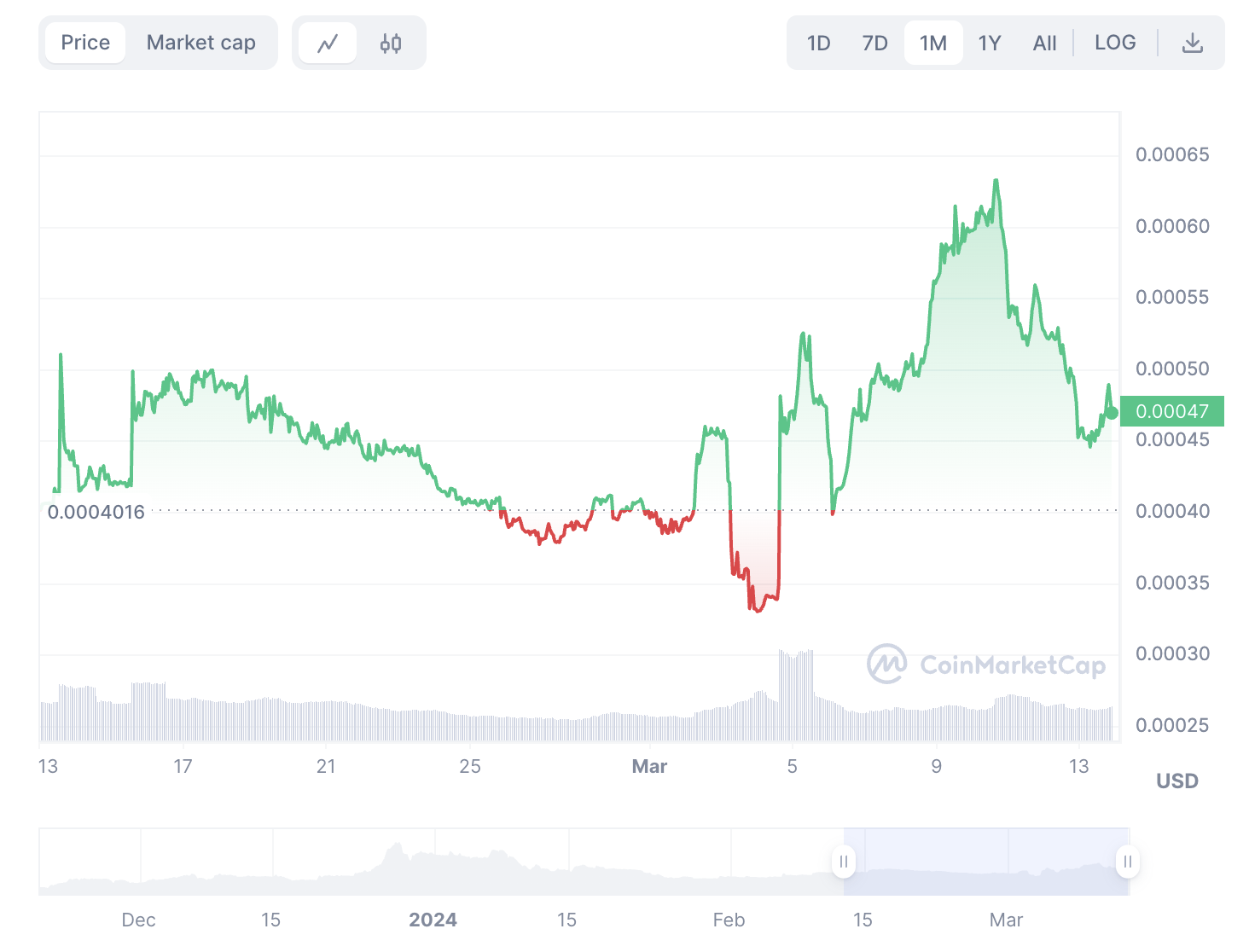1249x952 pixels.
Task: Set time range to 1M
Action: pos(933,43)
